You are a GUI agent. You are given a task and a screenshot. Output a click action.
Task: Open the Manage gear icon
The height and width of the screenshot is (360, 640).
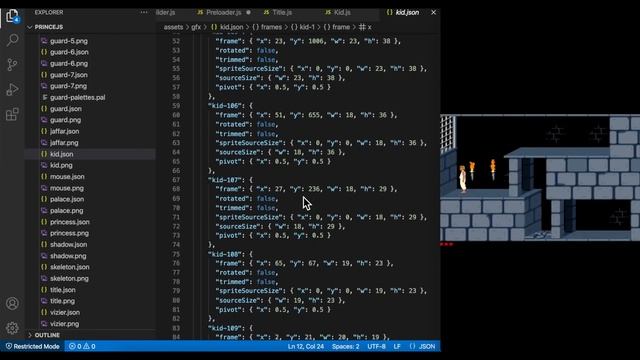[12, 328]
